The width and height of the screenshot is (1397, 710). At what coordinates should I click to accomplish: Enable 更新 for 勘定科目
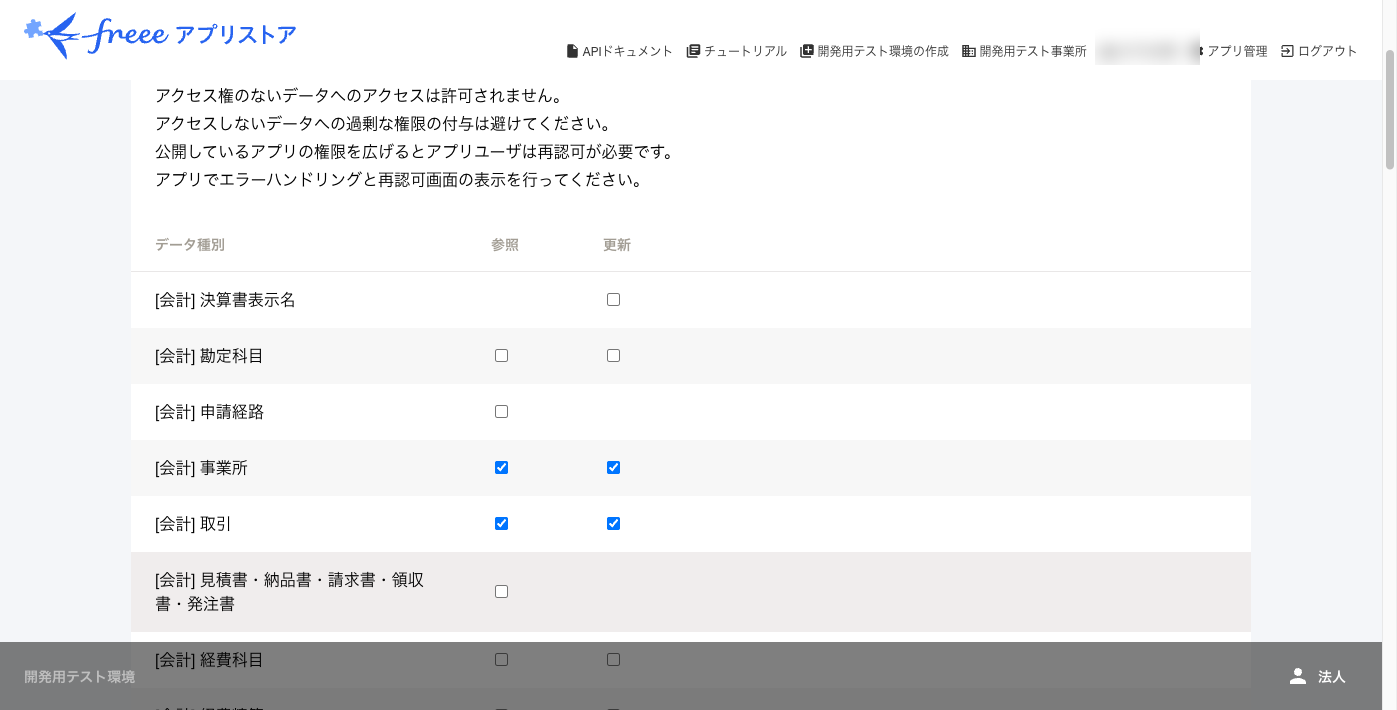613,356
